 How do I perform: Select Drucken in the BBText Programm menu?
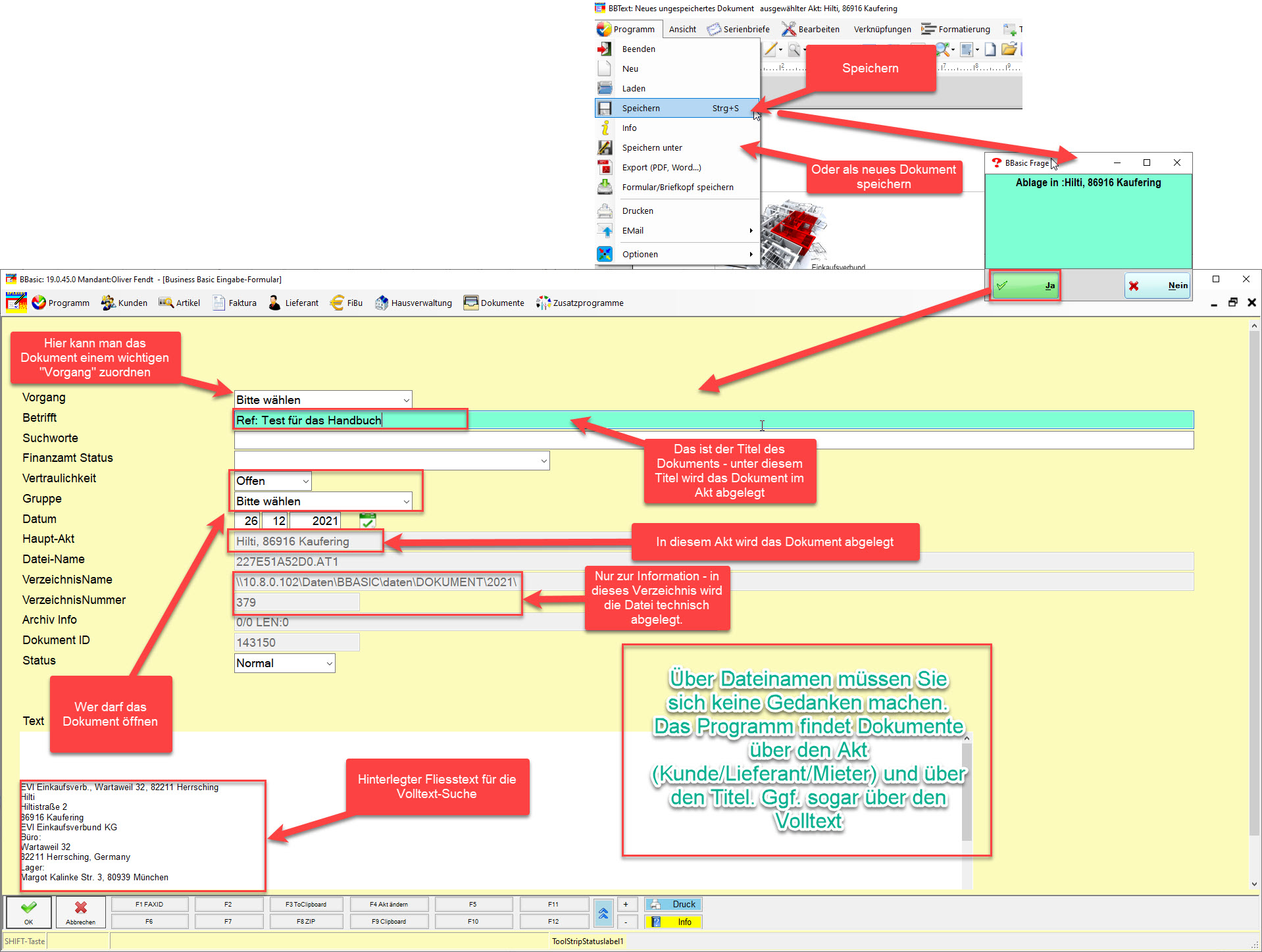(678, 211)
